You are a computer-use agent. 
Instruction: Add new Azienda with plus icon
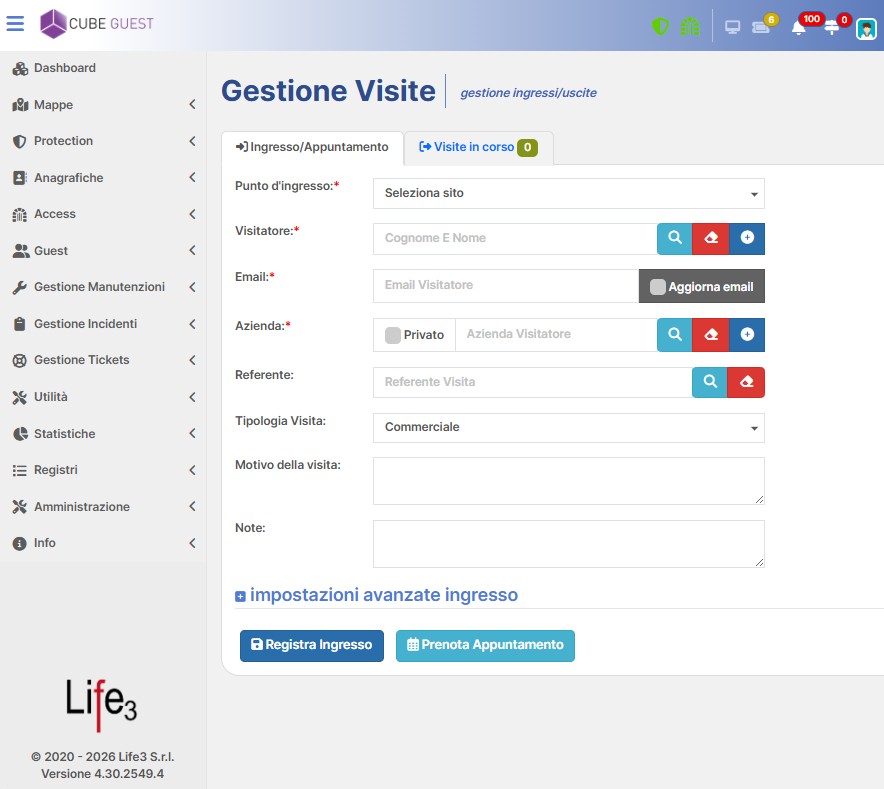[747, 335]
